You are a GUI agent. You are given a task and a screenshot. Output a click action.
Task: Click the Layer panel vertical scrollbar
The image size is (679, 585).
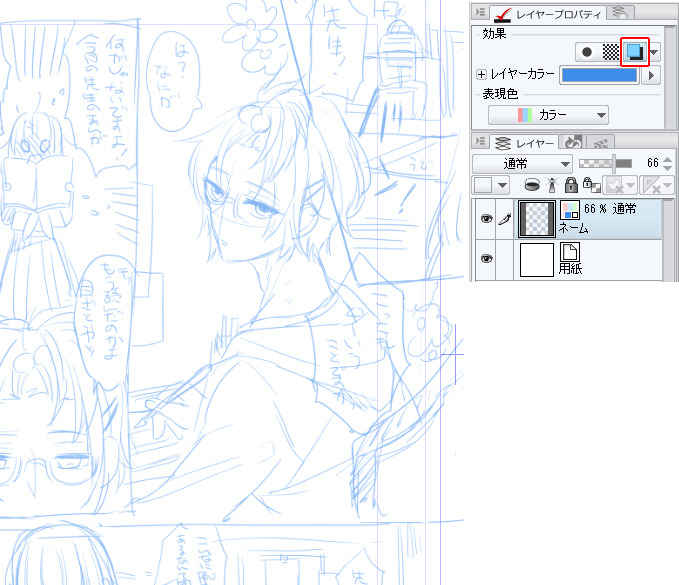point(669,240)
